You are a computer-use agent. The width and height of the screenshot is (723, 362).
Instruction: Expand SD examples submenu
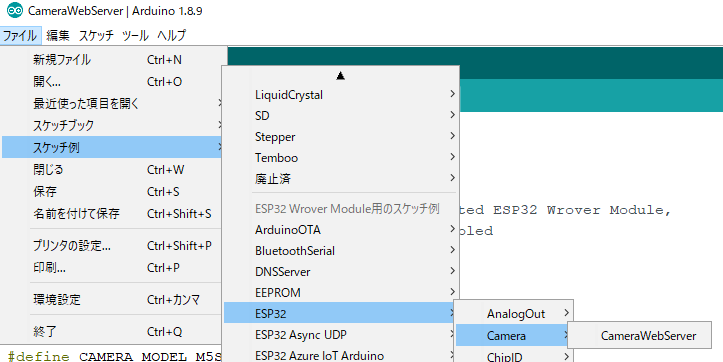pos(340,116)
